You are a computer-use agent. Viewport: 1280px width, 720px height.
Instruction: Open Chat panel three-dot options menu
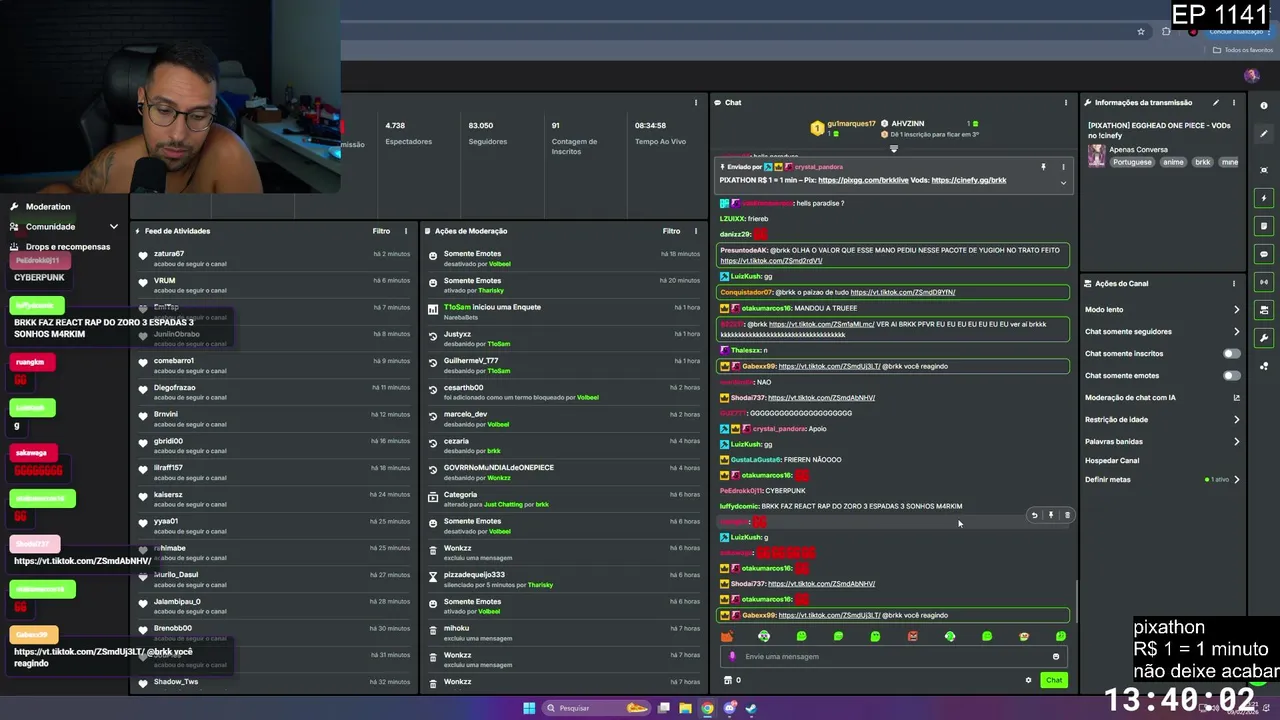pos(1066,102)
